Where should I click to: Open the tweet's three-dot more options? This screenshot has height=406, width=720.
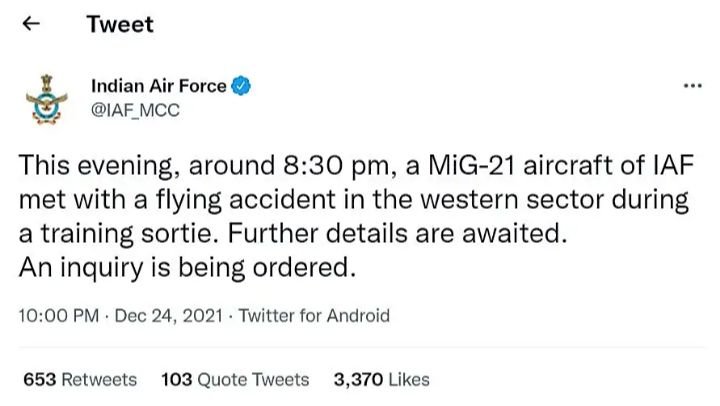coord(691,86)
